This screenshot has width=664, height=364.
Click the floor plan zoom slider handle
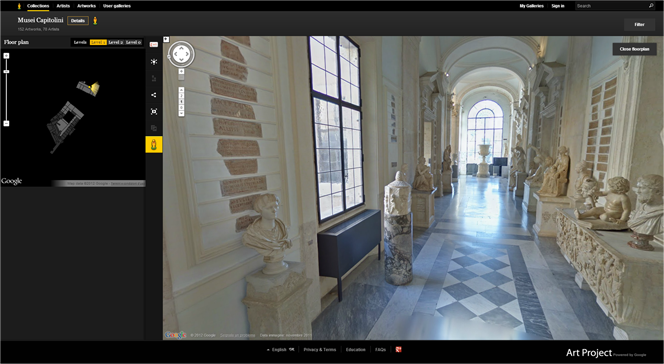6,72
